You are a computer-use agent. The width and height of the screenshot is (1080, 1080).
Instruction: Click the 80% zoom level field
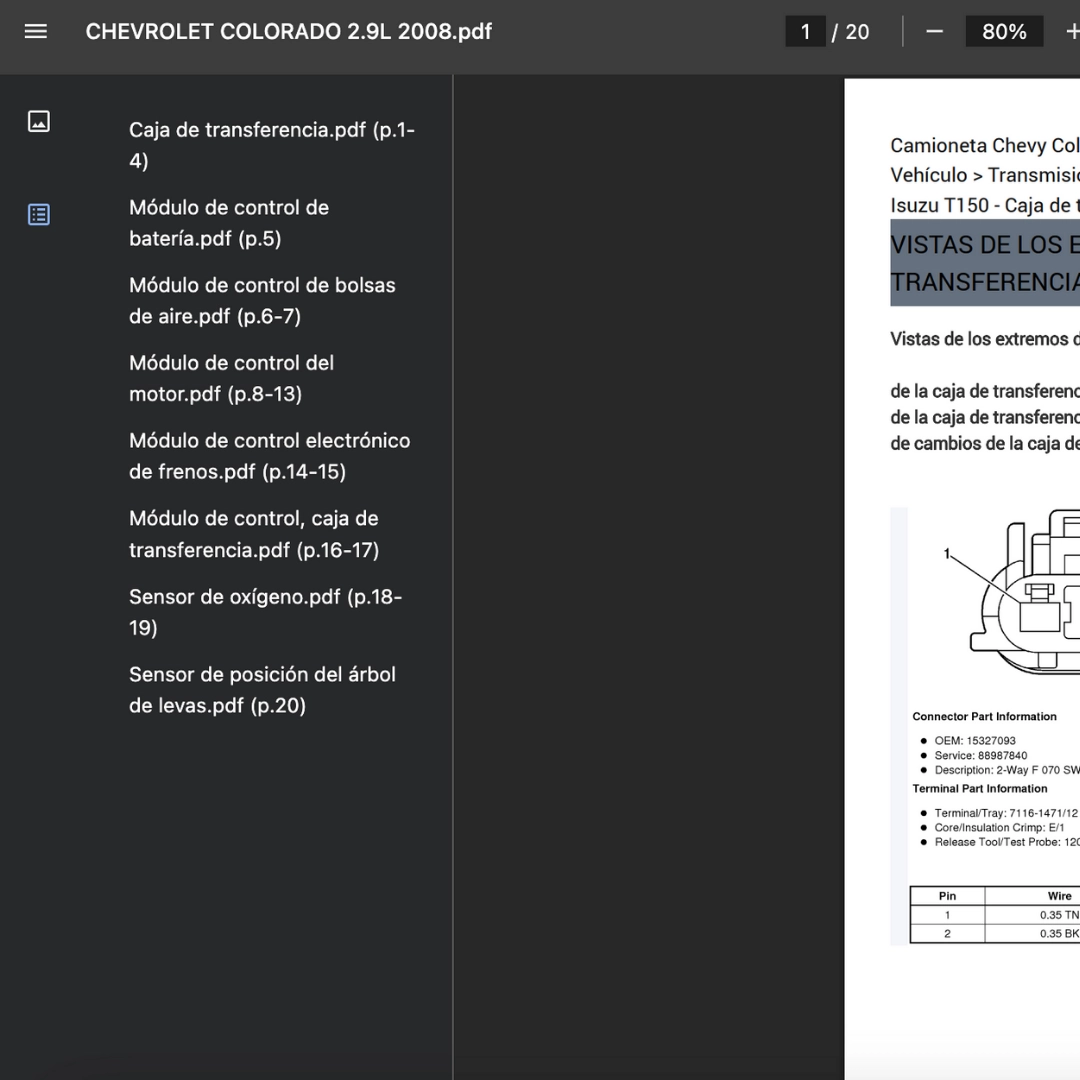coord(1004,32)
